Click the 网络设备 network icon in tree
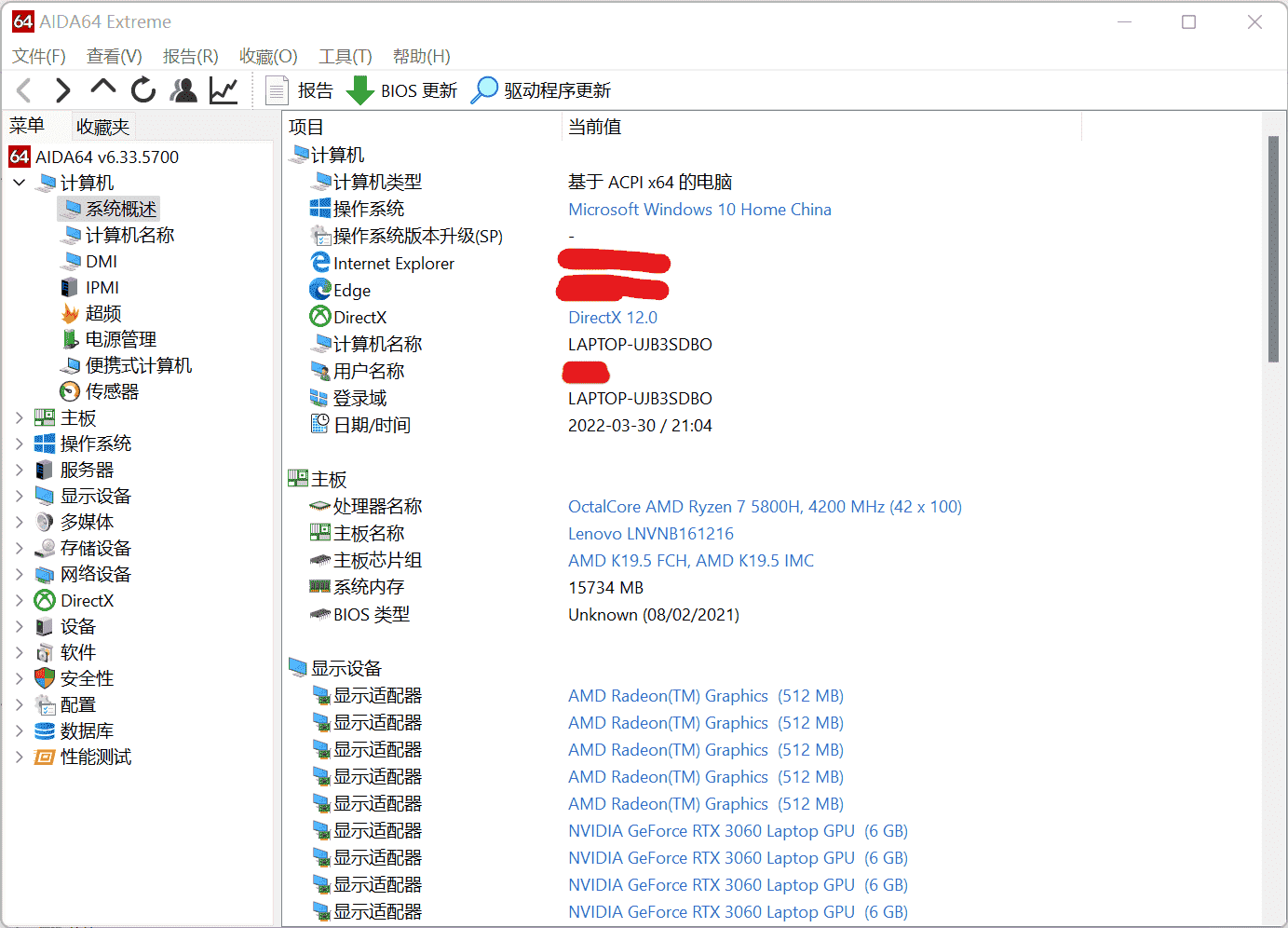 [45, 575]
